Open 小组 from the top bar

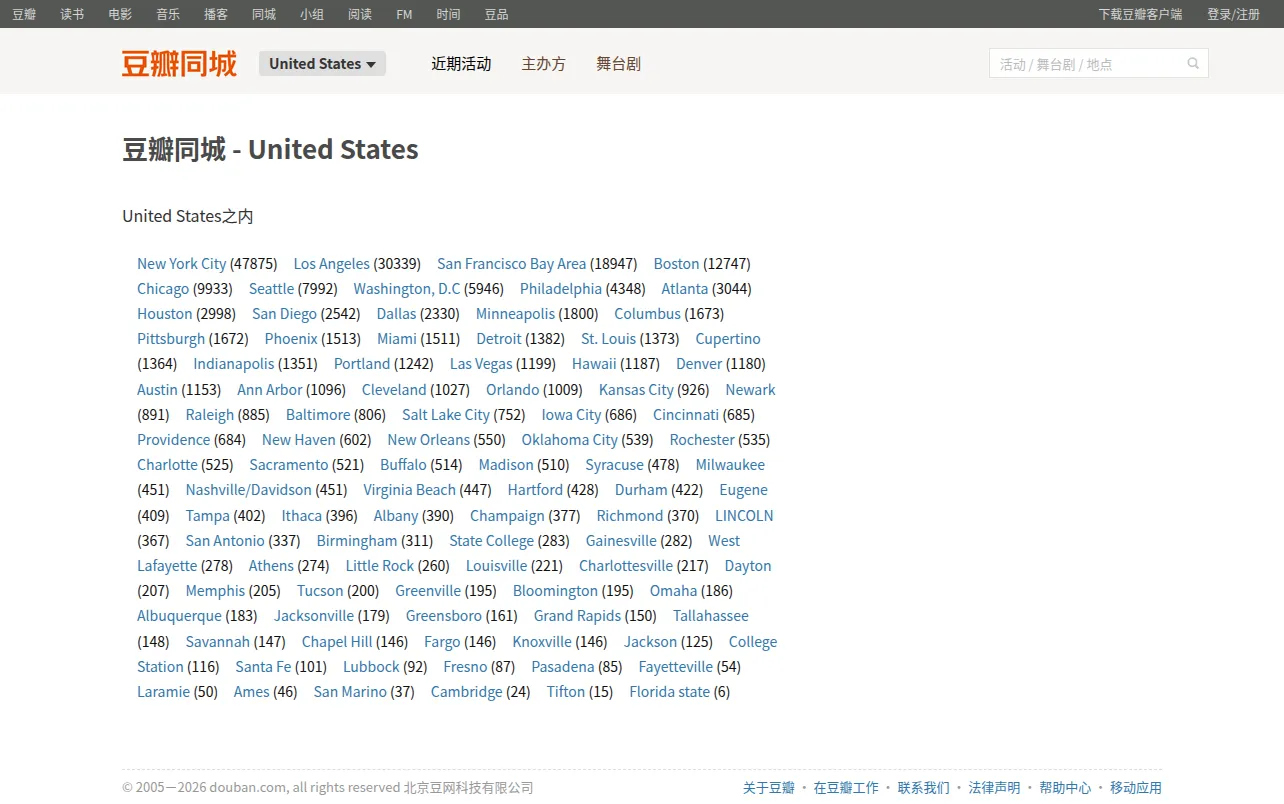click(312, 14)
